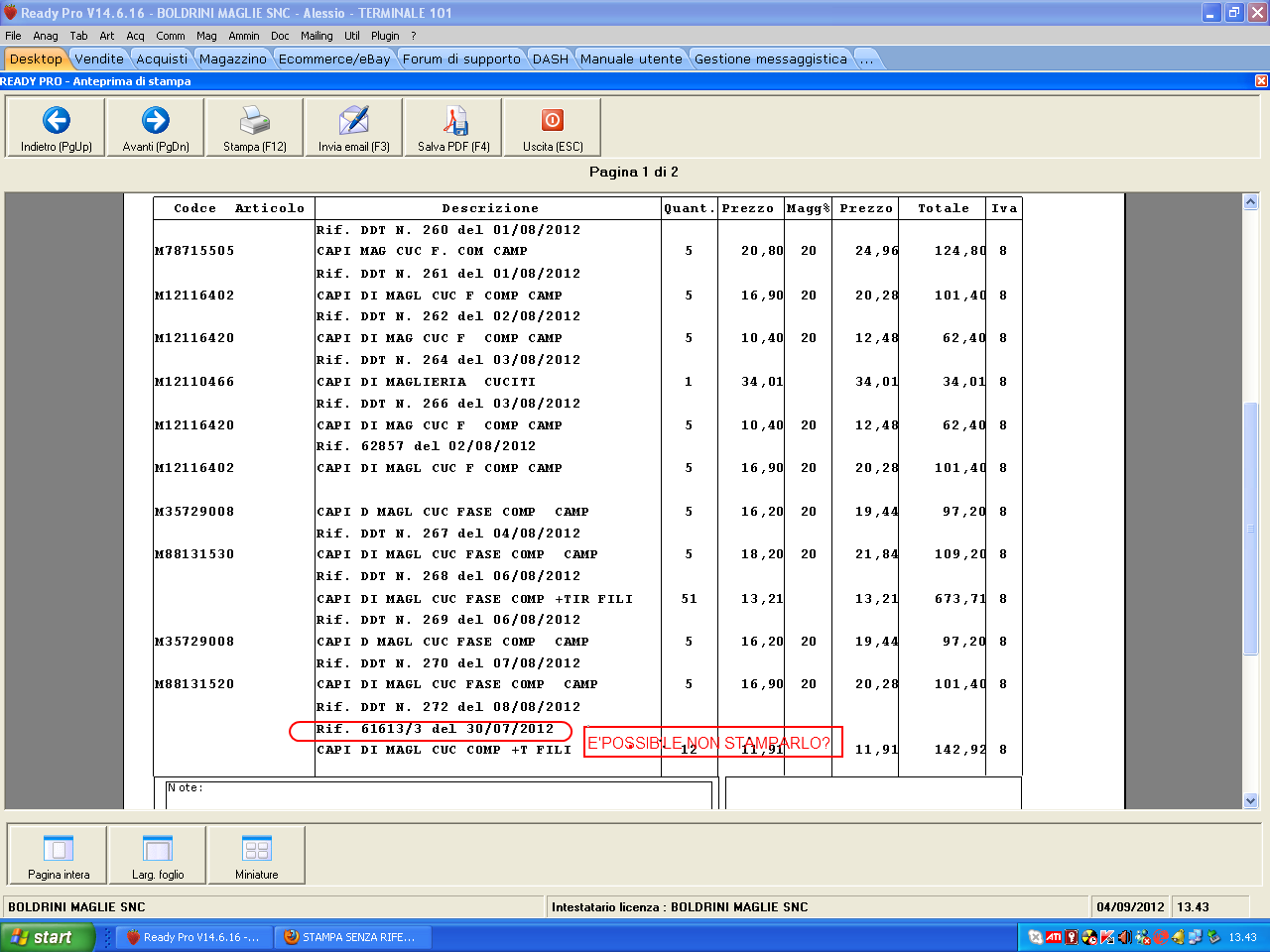
Task: Select the Desktop tab
Action: point(36,59)
